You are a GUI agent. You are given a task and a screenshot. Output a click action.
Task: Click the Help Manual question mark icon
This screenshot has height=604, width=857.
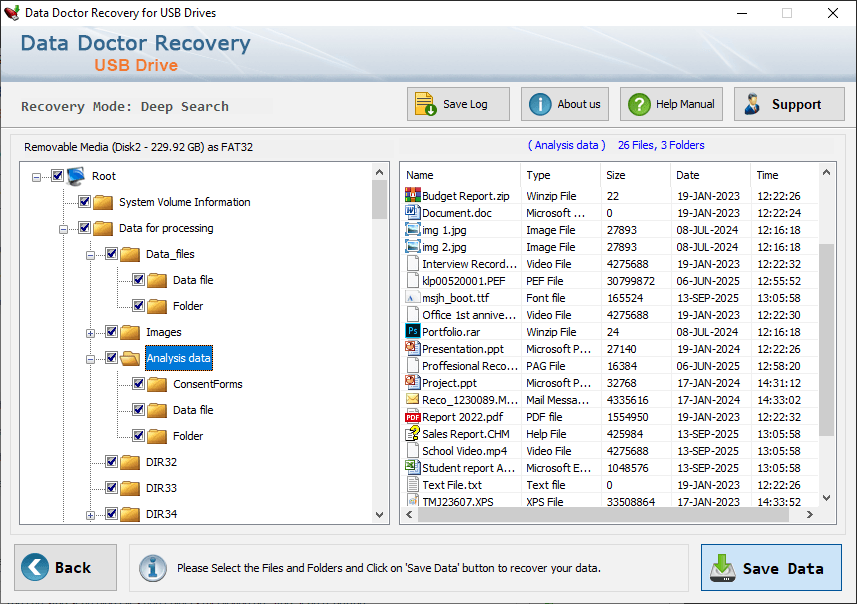point(639,104)
